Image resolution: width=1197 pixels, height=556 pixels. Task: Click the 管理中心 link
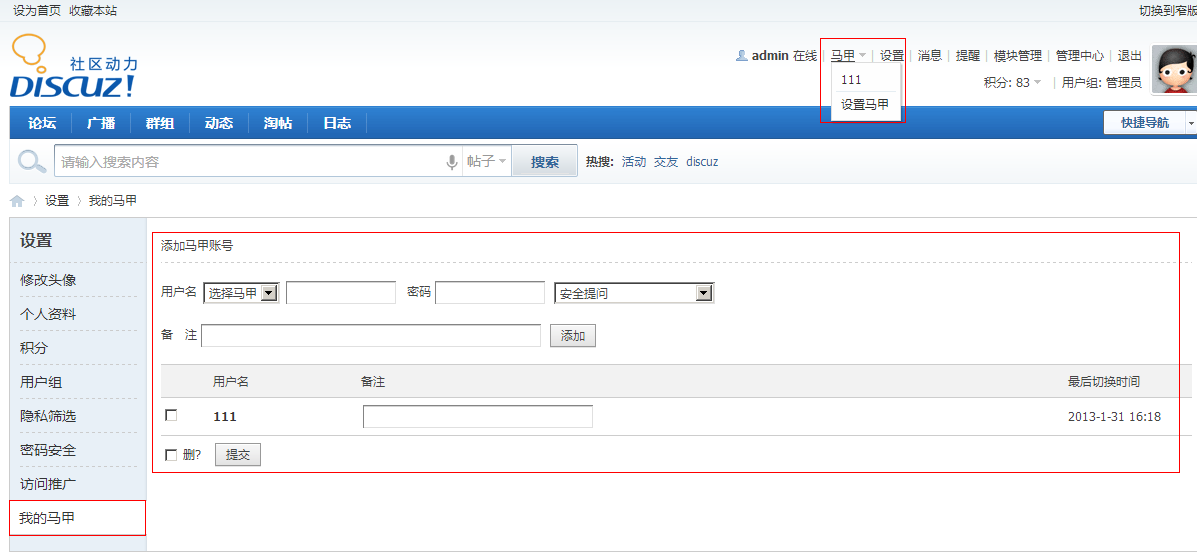coord(1079,56)
